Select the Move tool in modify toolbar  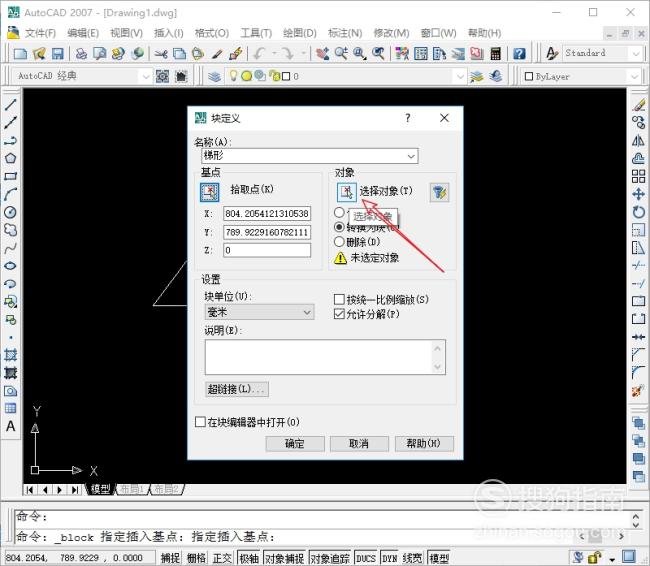click(638, 194)
